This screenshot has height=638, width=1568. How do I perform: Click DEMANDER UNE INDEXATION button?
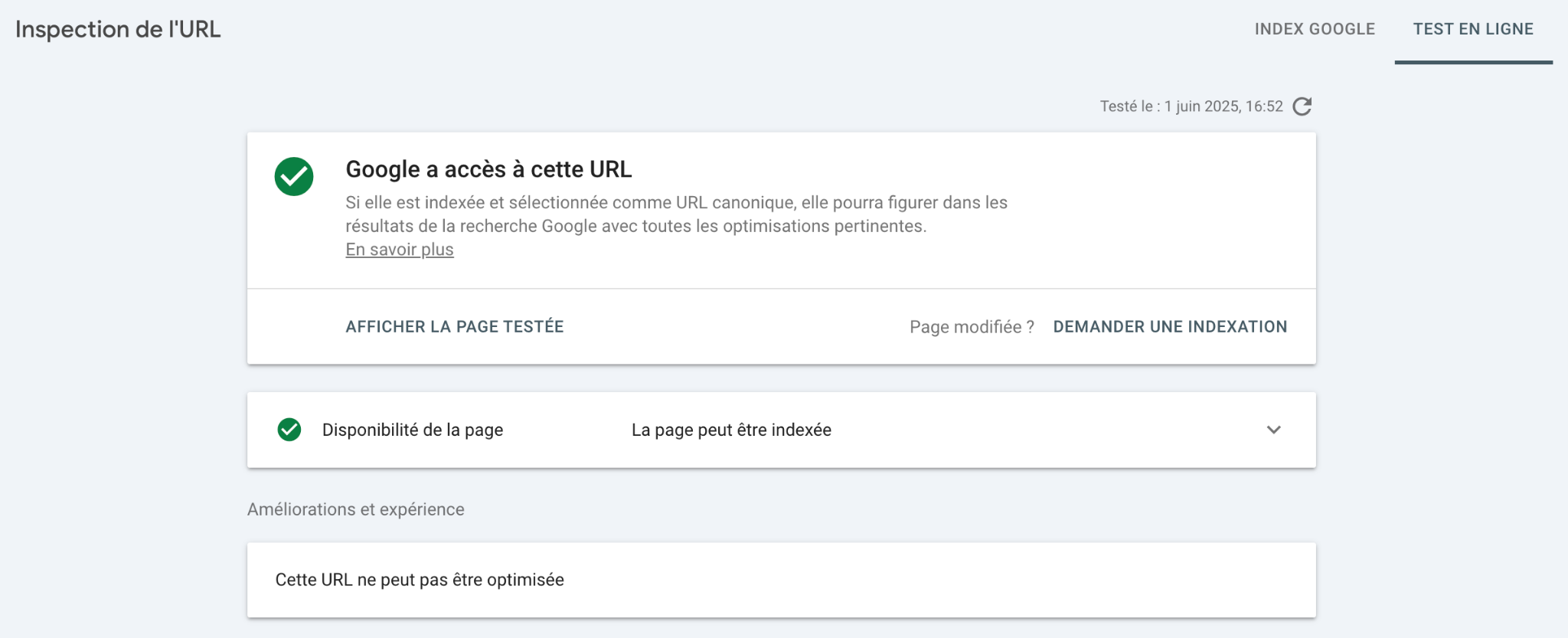1170,326
